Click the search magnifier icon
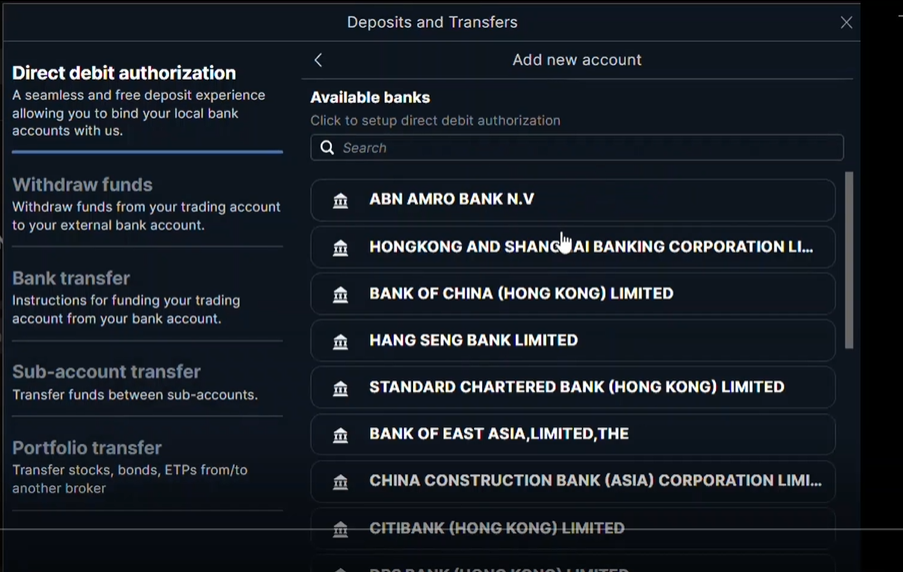 pyautogui.click(x=327, y=147)
